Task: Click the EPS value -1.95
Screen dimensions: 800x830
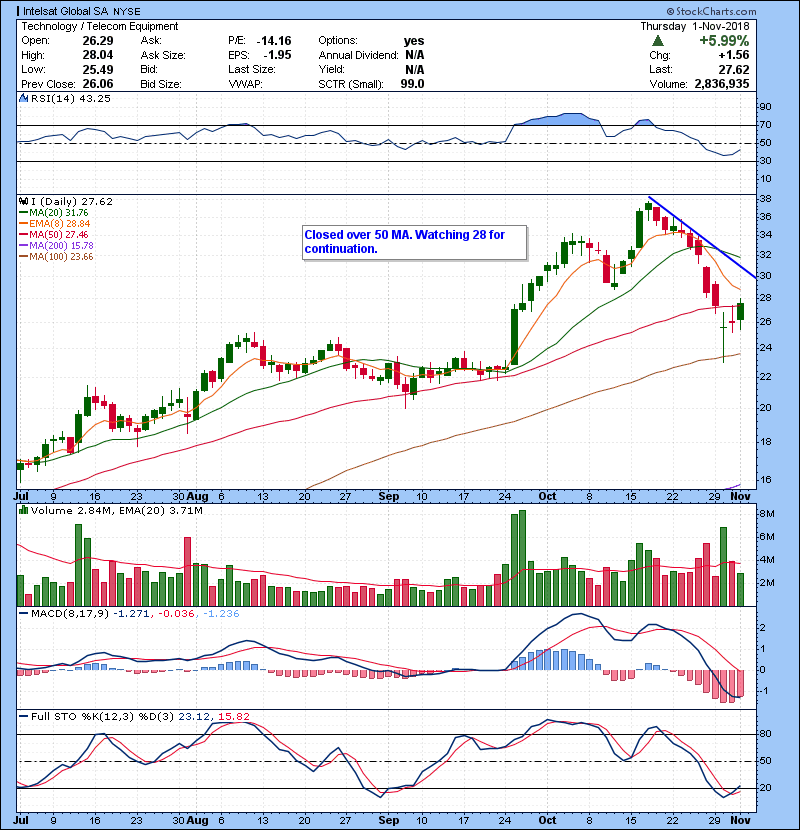Action: coord(277,55)
